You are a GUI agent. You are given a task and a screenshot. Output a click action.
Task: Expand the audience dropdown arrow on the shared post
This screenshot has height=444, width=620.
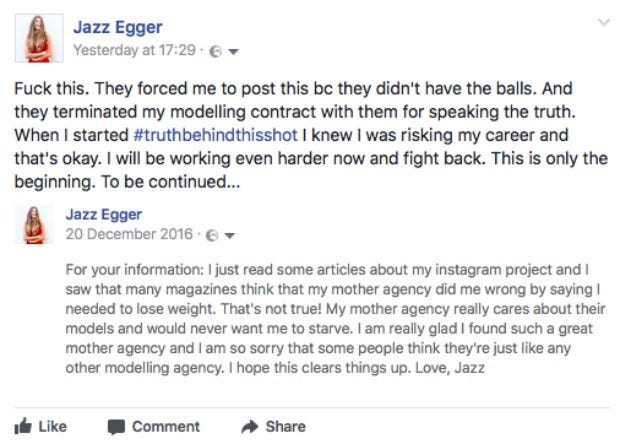coord(229,236)
